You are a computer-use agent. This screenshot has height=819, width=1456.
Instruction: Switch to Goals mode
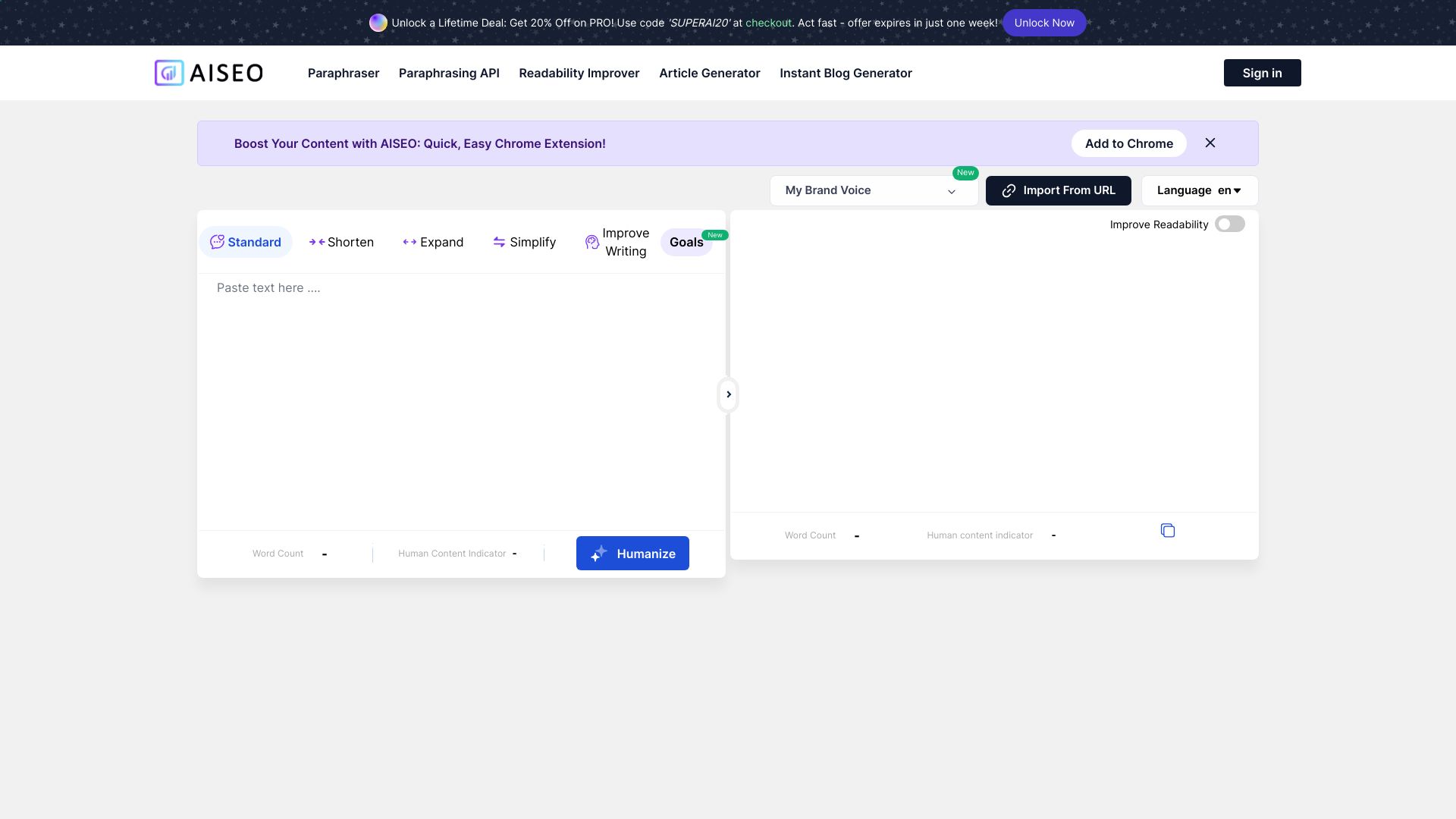pos(686,242)
